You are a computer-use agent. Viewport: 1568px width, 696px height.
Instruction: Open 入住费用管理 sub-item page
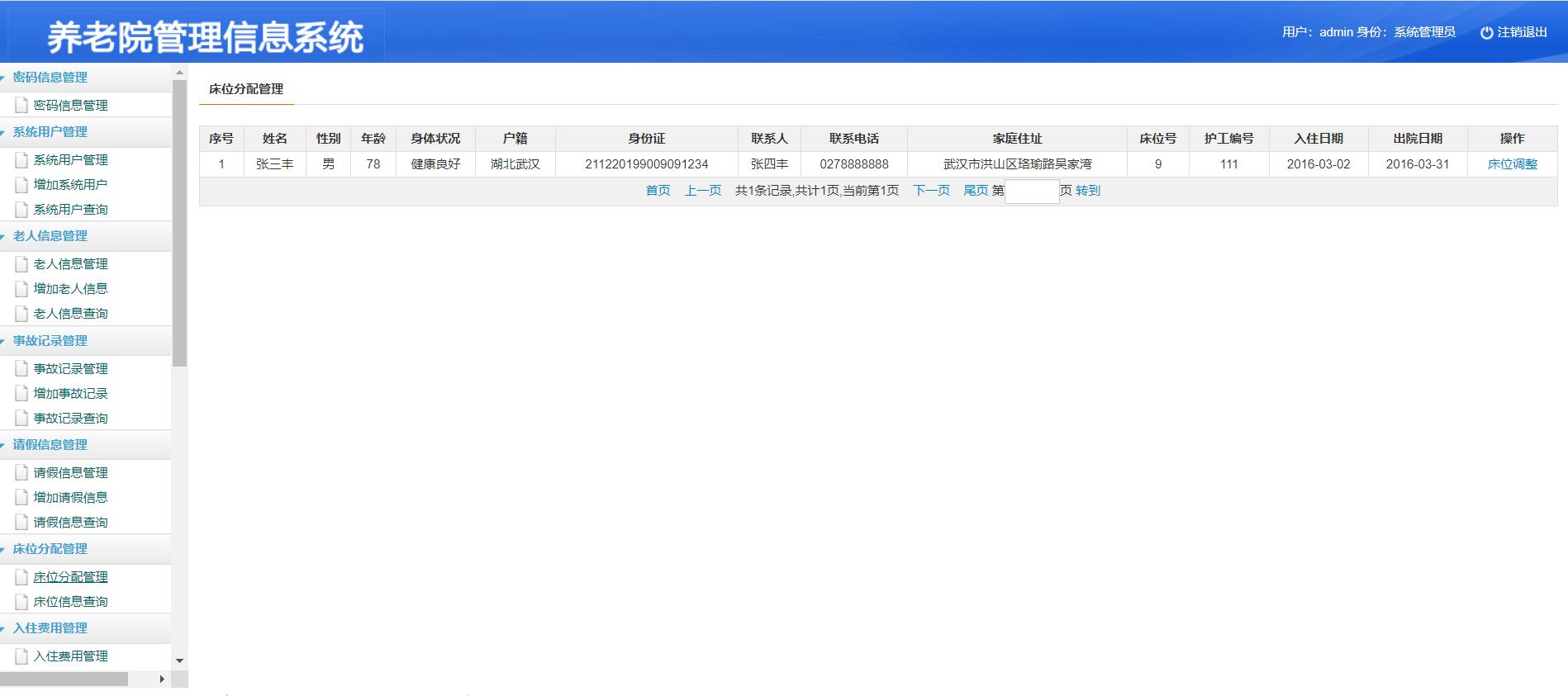pyautogui.click(x=70, y=656)
